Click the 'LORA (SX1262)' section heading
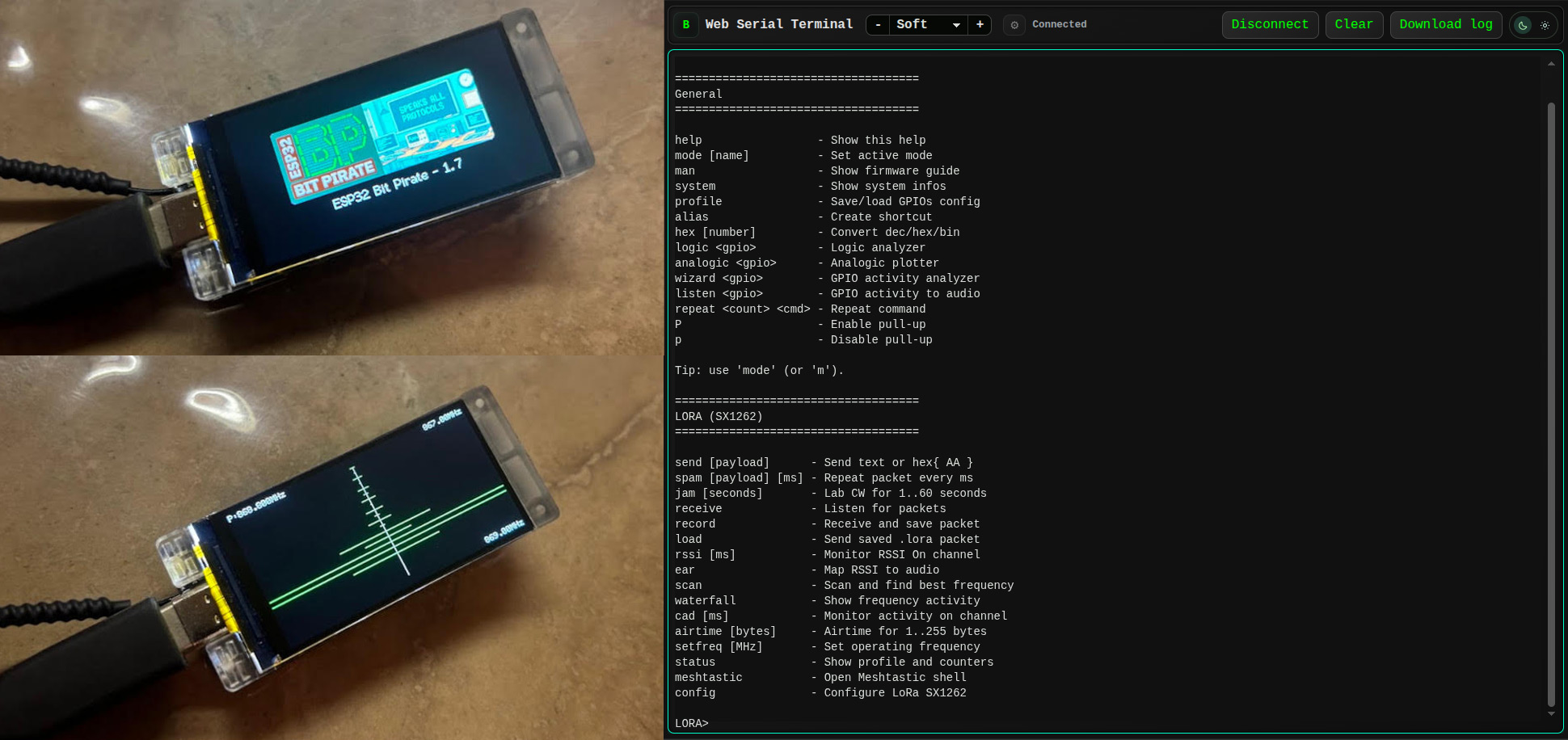This screenshot has width=1568, height=740. point(719,417)
